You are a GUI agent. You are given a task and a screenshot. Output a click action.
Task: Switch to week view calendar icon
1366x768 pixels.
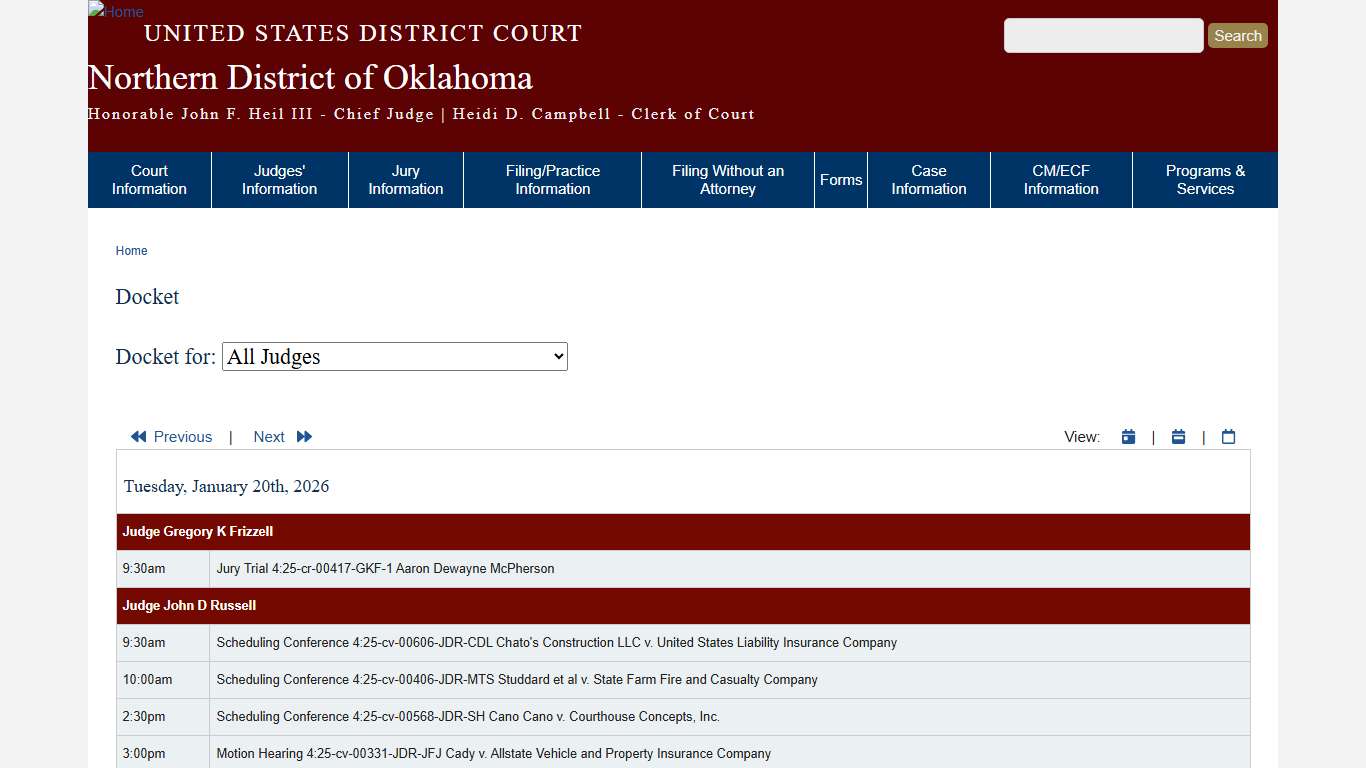pyautogui.click(x=1178, y=436)
